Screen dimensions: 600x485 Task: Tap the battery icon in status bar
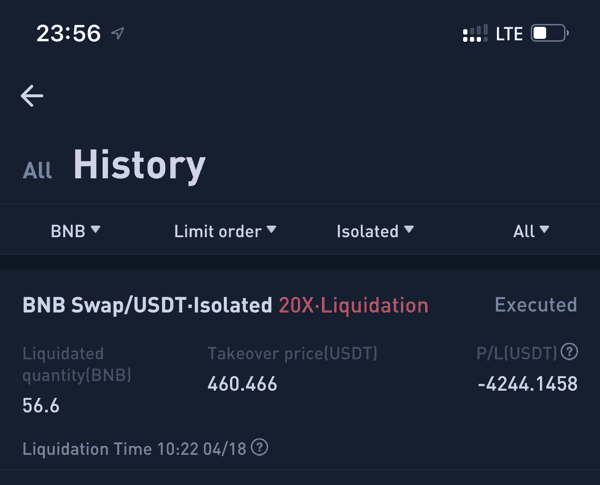click(x=548, y=33)
